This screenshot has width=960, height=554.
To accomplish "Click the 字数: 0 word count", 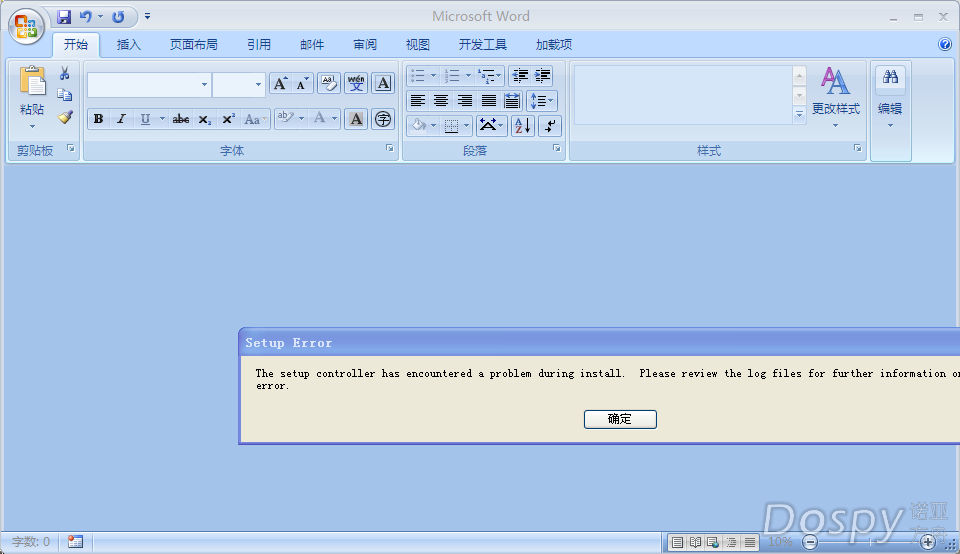I will click(x=31, y=542).
